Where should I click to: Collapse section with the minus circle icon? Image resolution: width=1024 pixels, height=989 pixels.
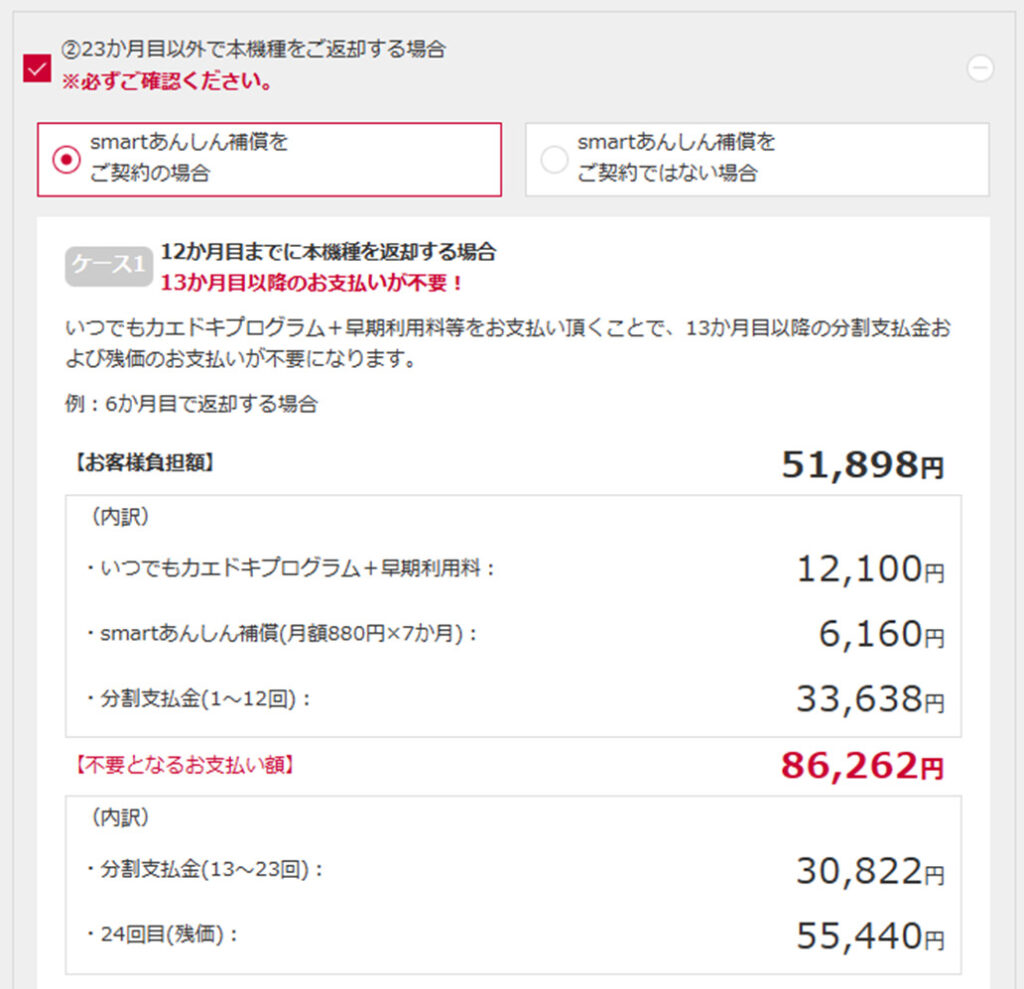tap(980, 68)
